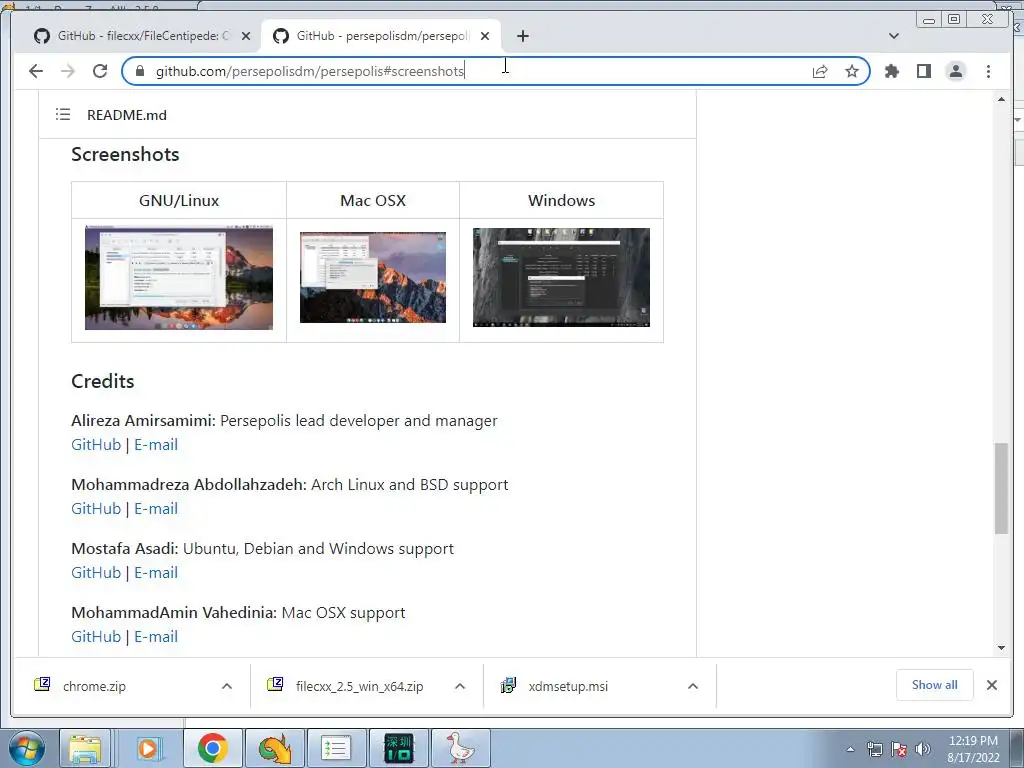
Task: Open a new tab with plus button
Action: click(522, 36)
